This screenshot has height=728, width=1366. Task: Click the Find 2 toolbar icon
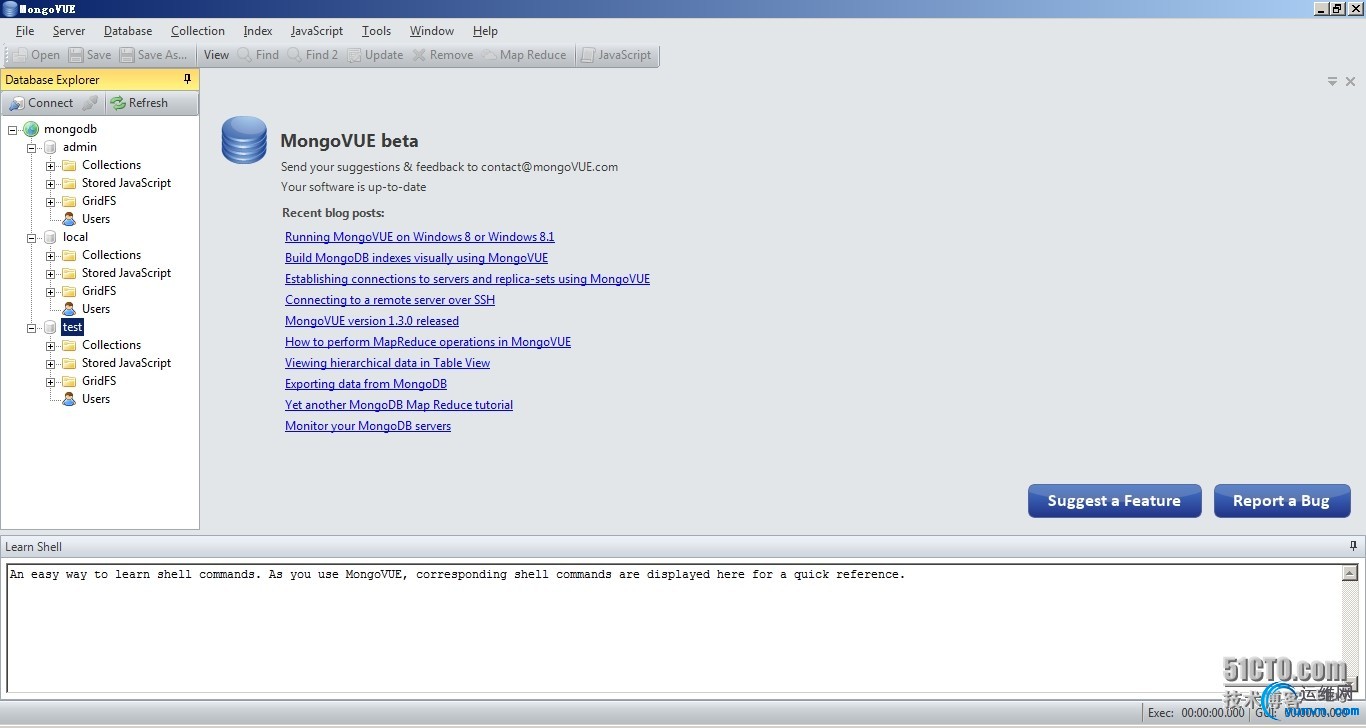tap(294, 55)
